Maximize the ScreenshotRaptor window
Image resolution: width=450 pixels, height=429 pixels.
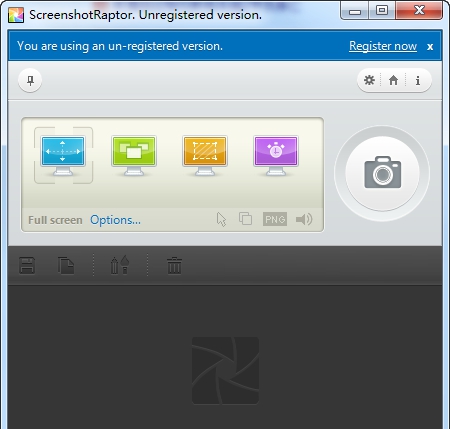(382, 10)
